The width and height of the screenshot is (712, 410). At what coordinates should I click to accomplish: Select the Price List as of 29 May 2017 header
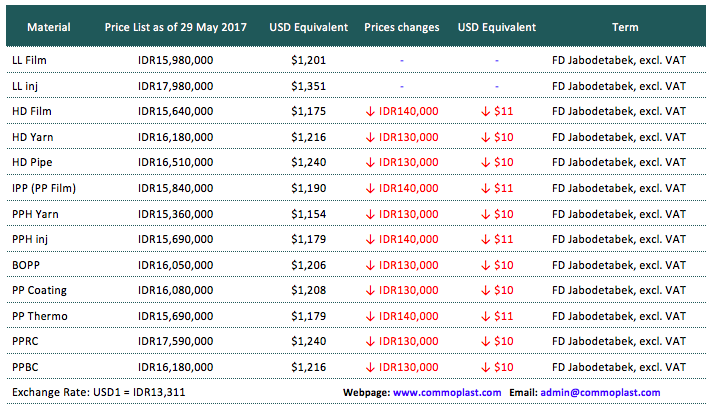tap(175, 27)
